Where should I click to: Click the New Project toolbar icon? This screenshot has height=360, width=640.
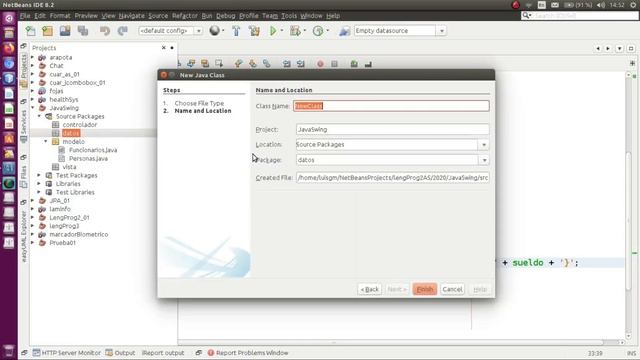click(x=47, y=31)
